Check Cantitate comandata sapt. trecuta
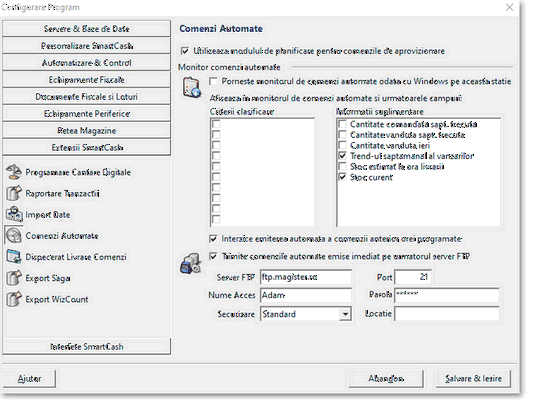The image size is (544, 412). pyautogui.click(x=342, y=124)
